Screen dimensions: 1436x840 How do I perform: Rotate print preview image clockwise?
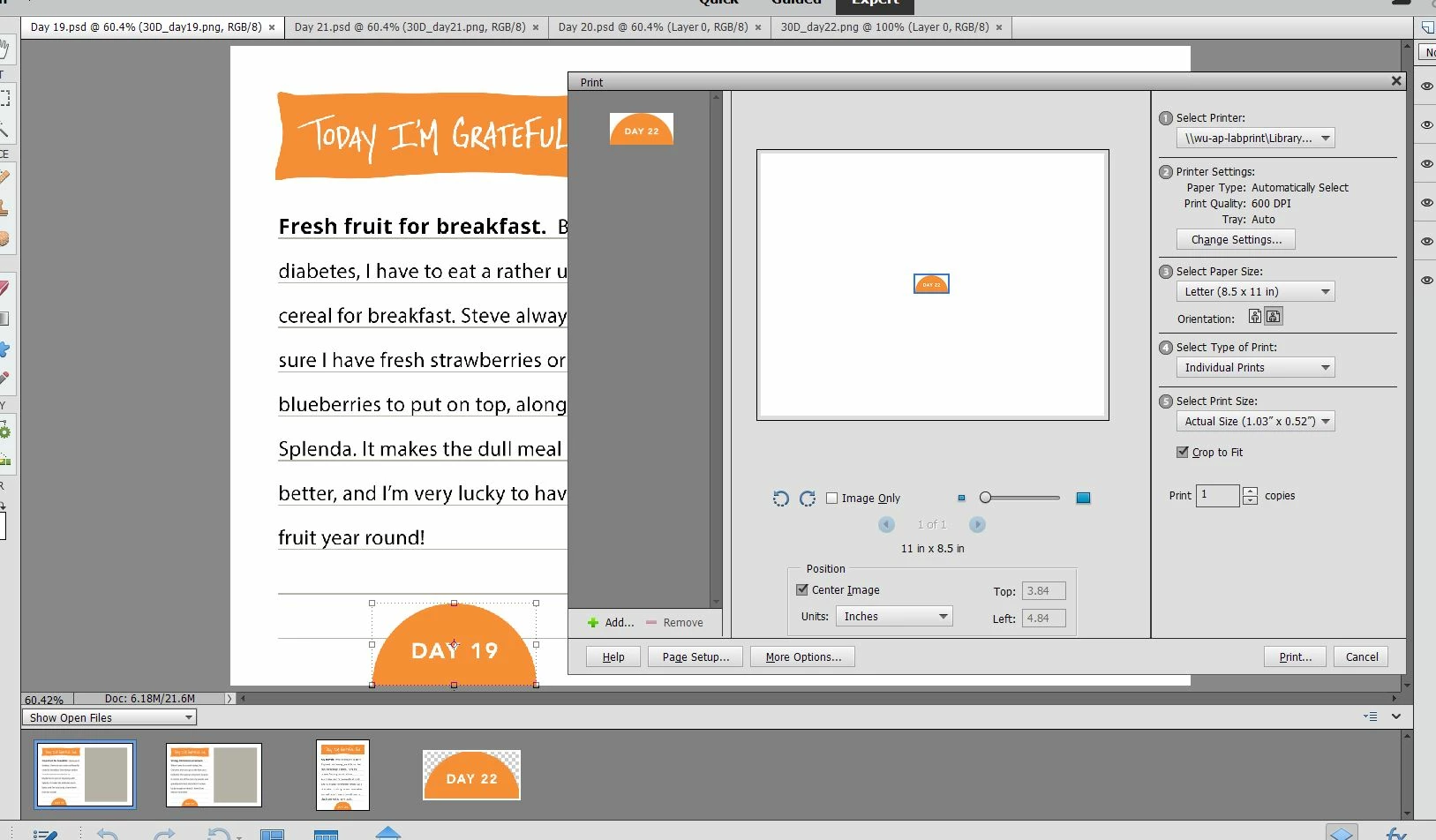(x=807, y=499)
